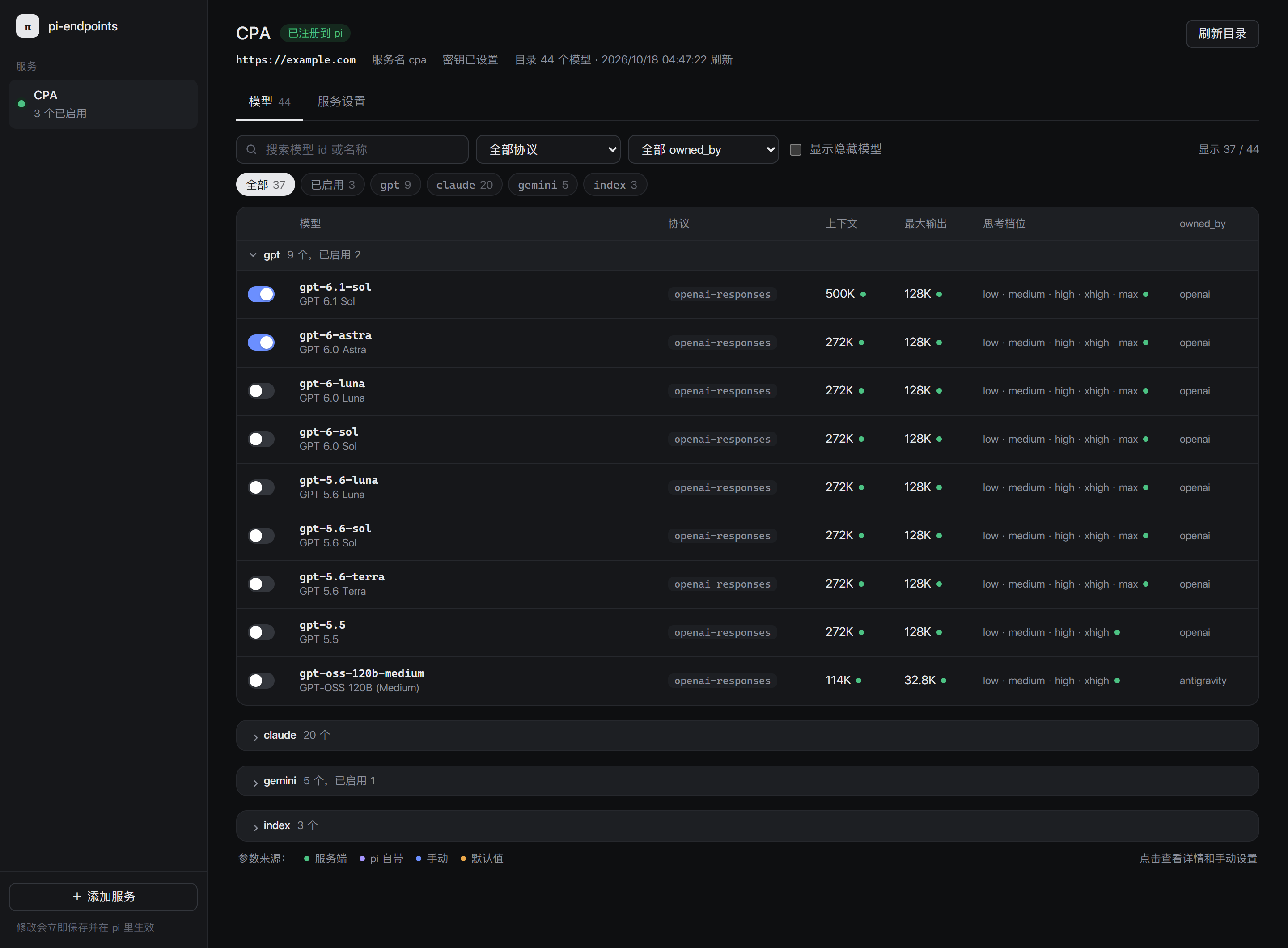
Task: Toggle off the gpt-6-astra model
Action: pos(261,343)
